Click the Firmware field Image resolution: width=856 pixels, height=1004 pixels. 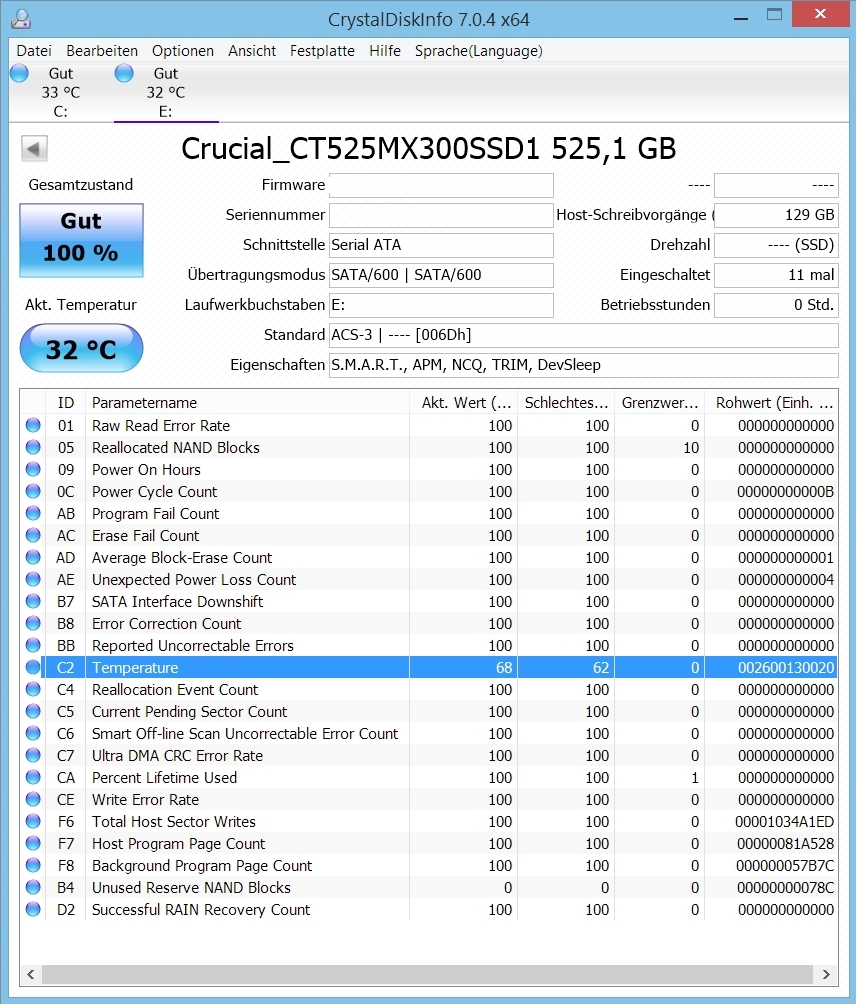pyautogui.click(x=441, y=185)
